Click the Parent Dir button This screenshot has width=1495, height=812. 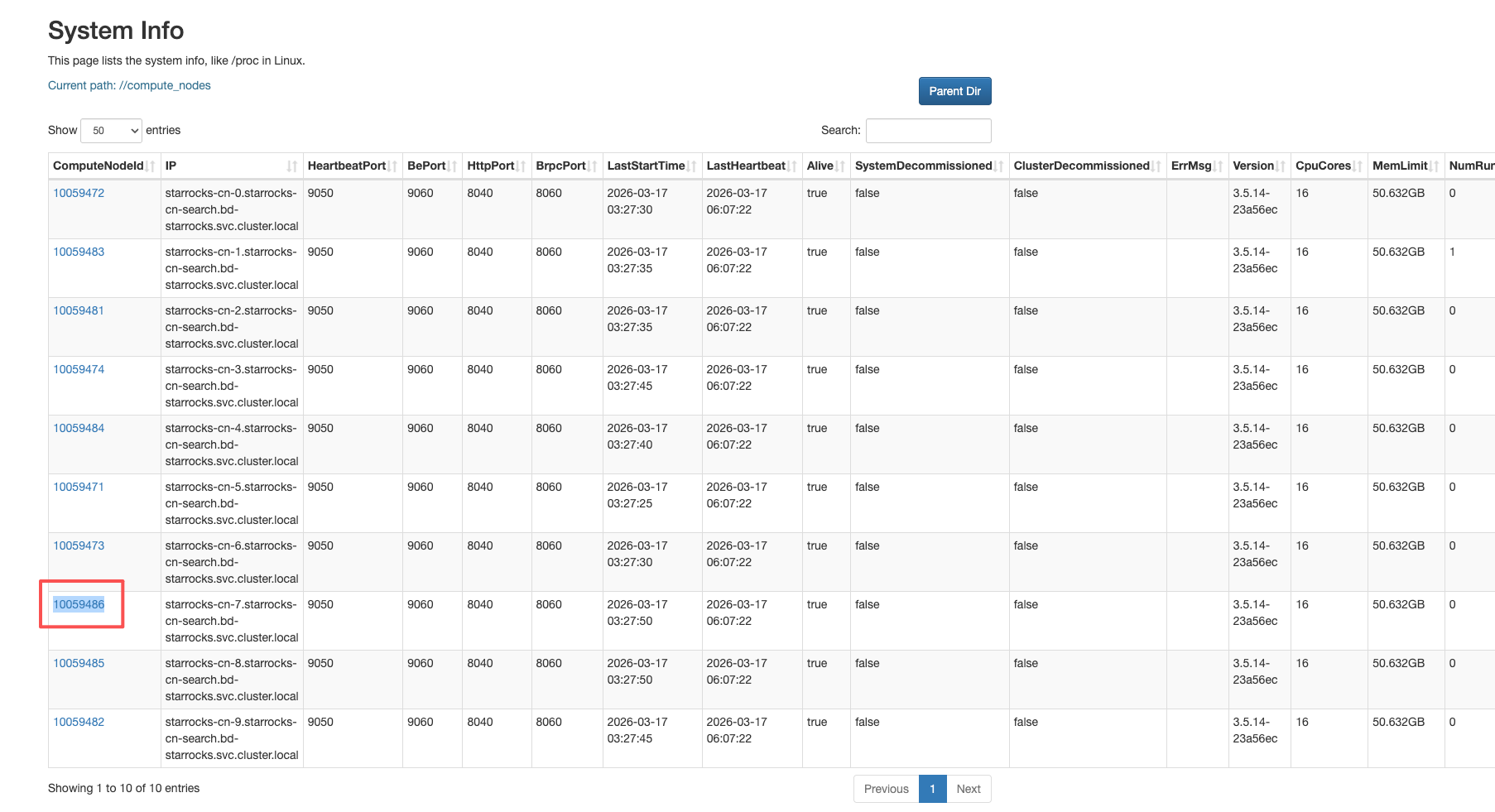click(954, 91)
